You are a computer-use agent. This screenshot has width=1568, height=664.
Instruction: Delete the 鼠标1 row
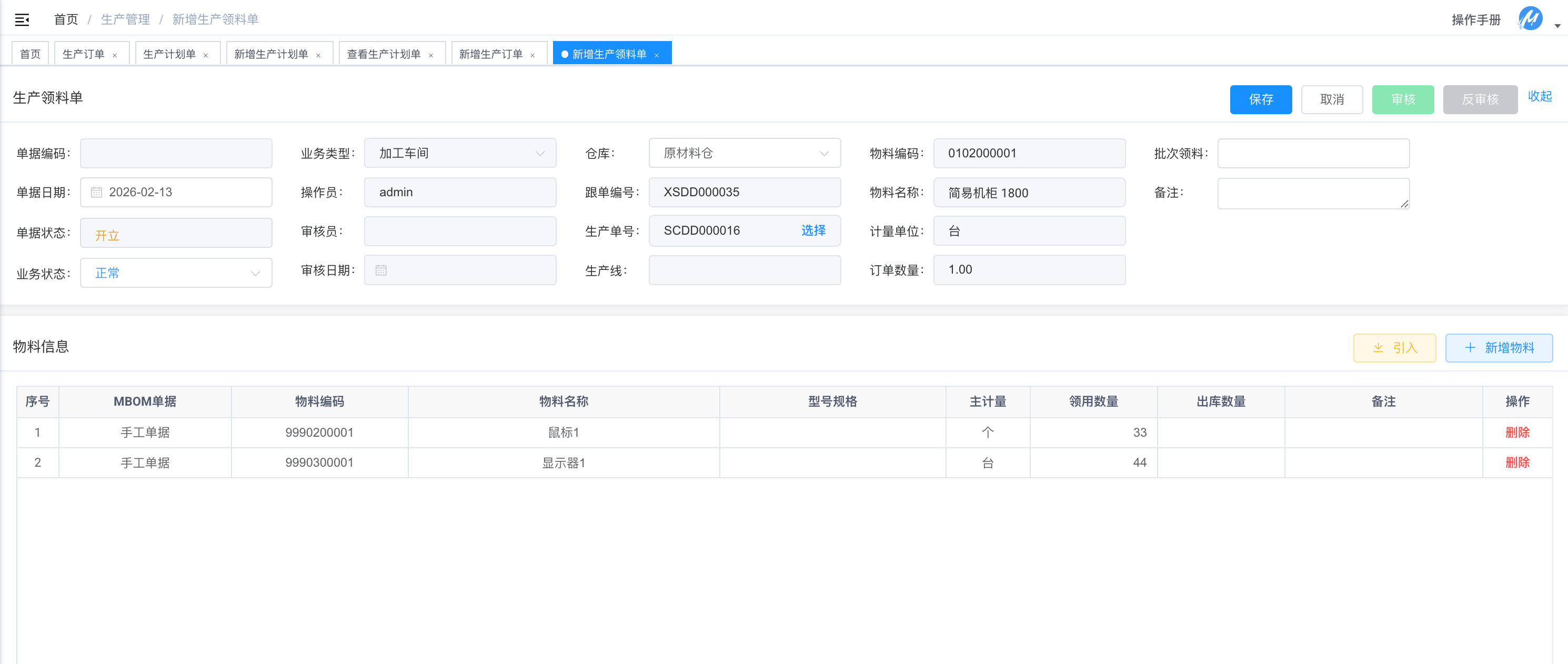point(1517,432)
